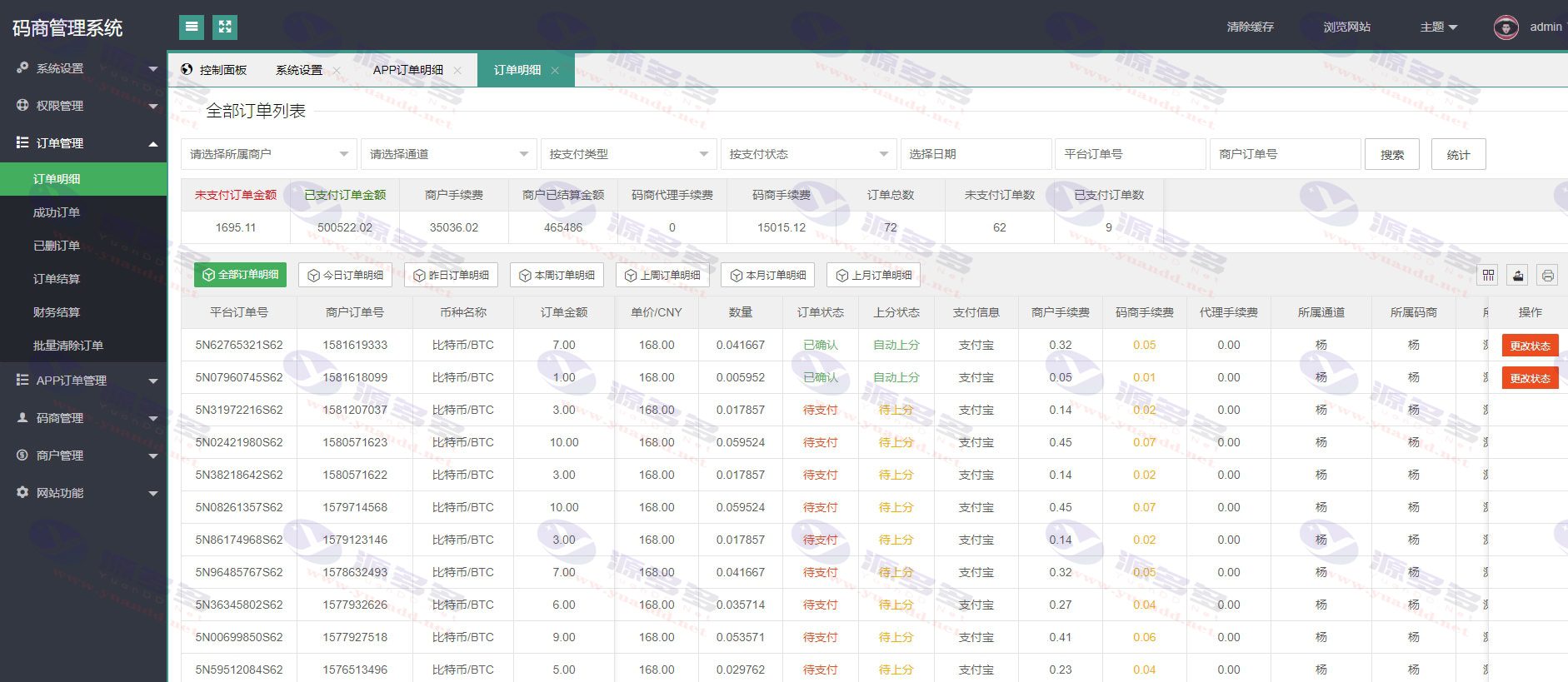Click order number 5N31972216S62
Screen dimensions: 1568x682
pos(239,410)
